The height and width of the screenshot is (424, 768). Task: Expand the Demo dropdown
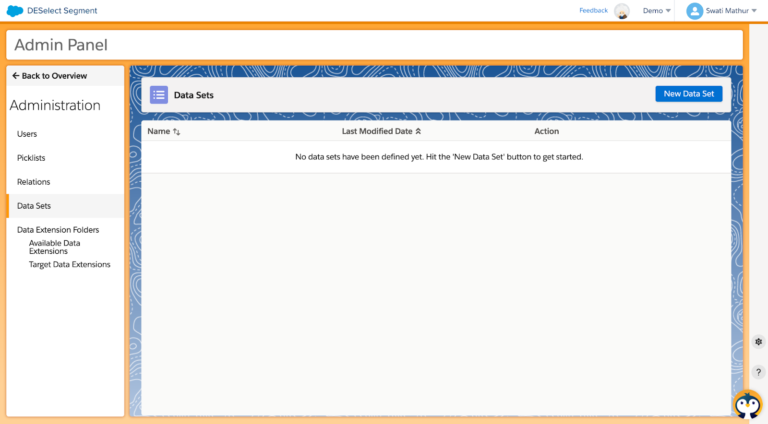coord(656,11)
